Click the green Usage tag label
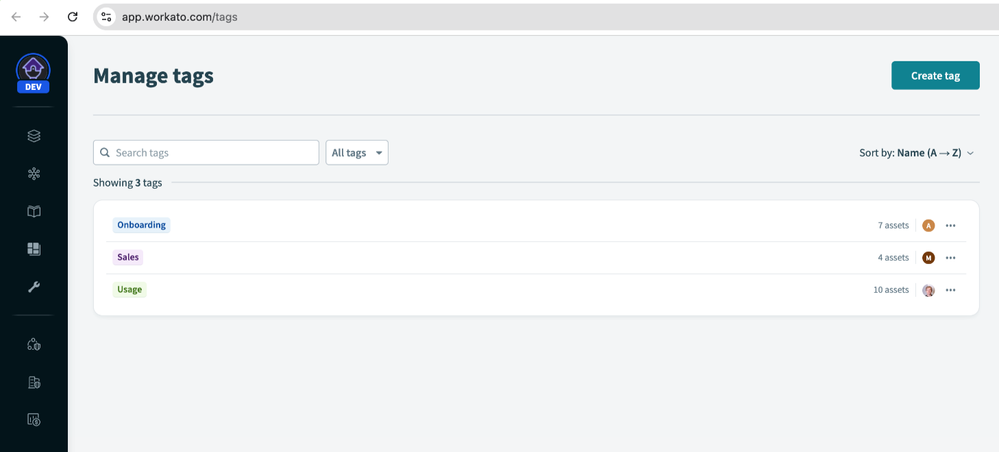 129,289
